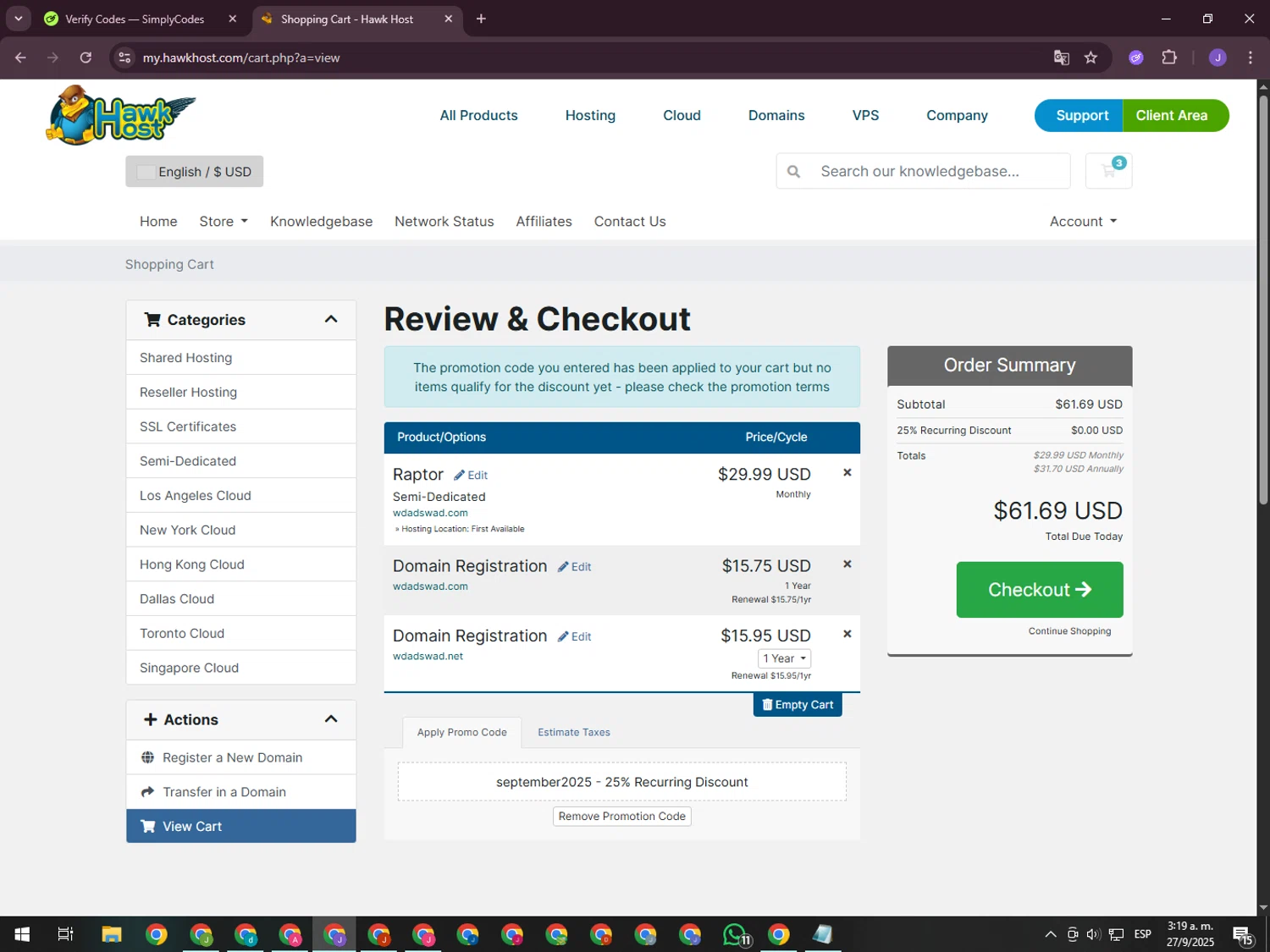Open Network Status page

[x=444, y=222]
